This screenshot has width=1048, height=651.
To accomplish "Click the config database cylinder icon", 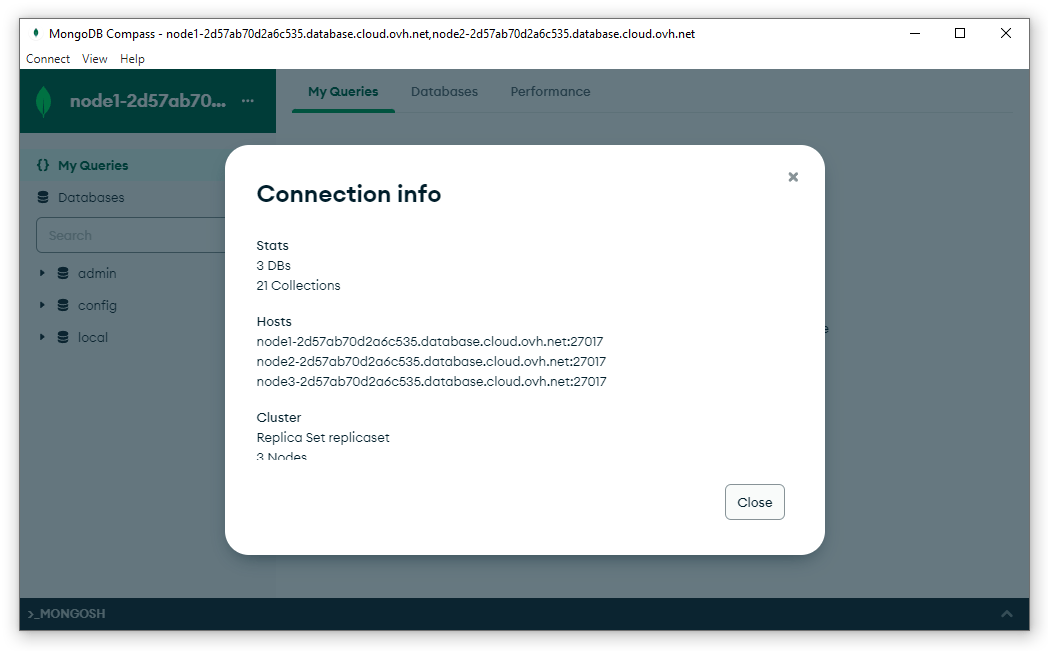I will (x=62, y=305).
